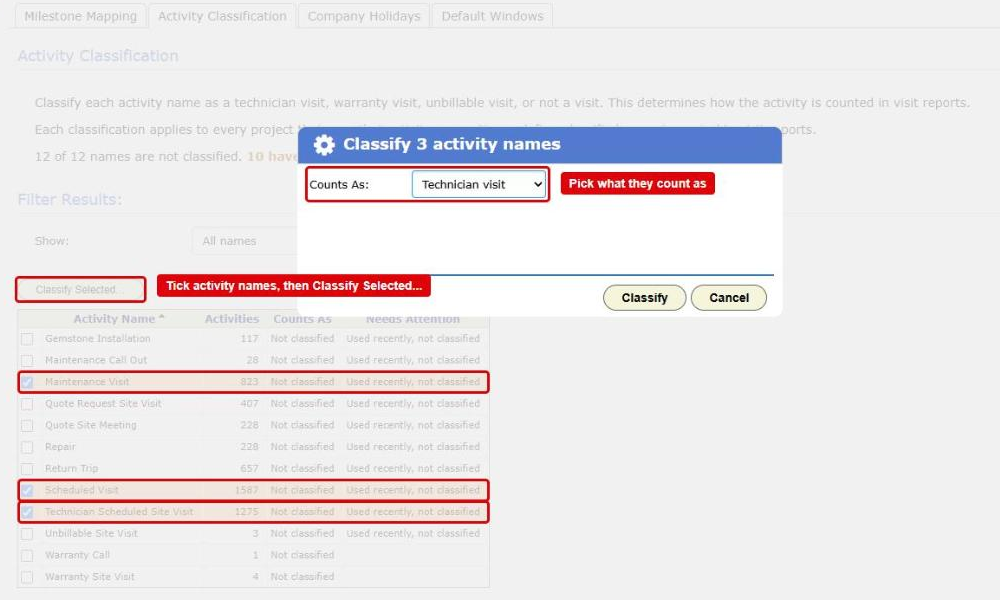Tick the Return Trip checkbox
Viewport: 1000px width, 600px height.
(27, 469)
